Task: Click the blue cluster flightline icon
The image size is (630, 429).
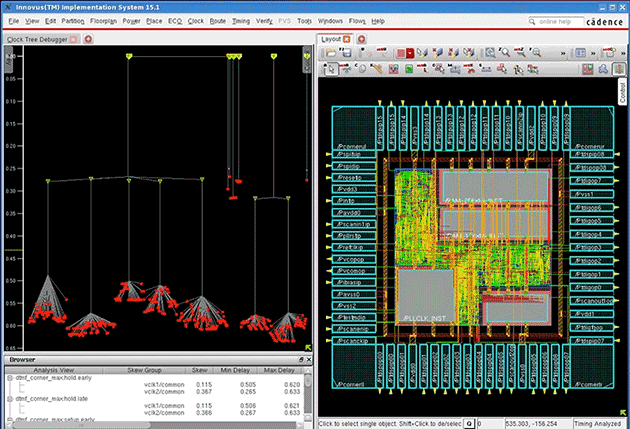Action: click(x=603, y=69)
